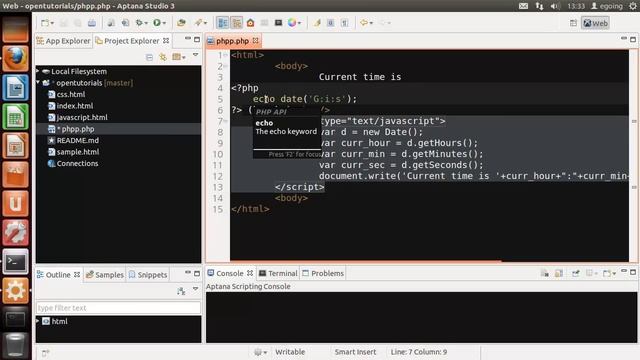640x360 pixels.
Task: Open LibreOffice Calc from the dock
Action: pos(16,117)
